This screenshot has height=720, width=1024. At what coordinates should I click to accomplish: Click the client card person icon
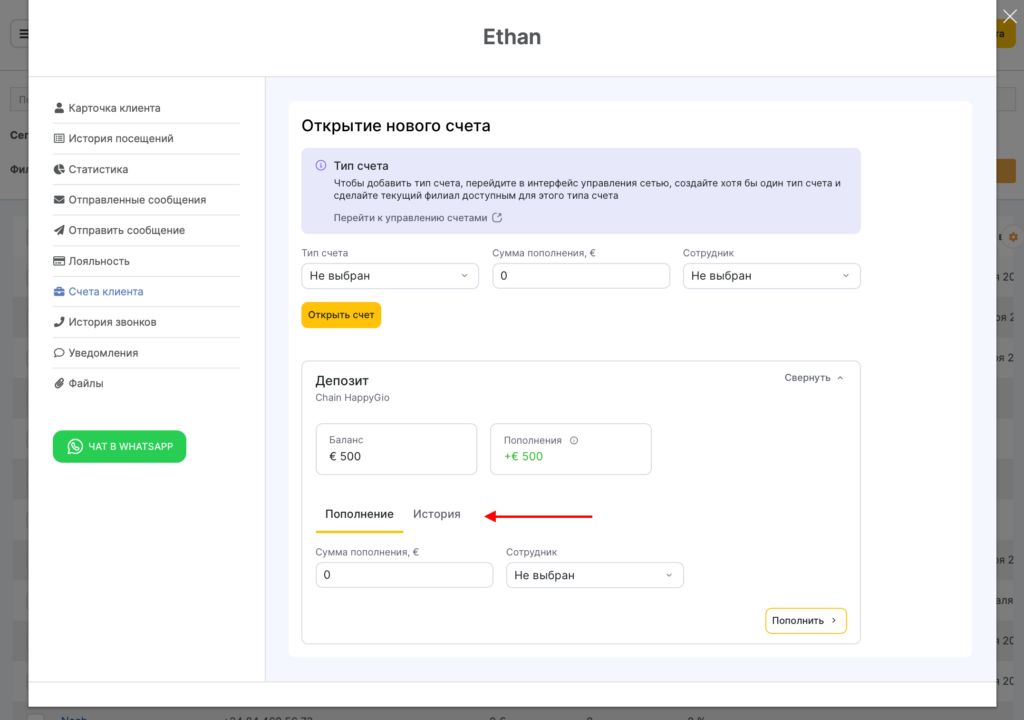(x=60, y=108)
